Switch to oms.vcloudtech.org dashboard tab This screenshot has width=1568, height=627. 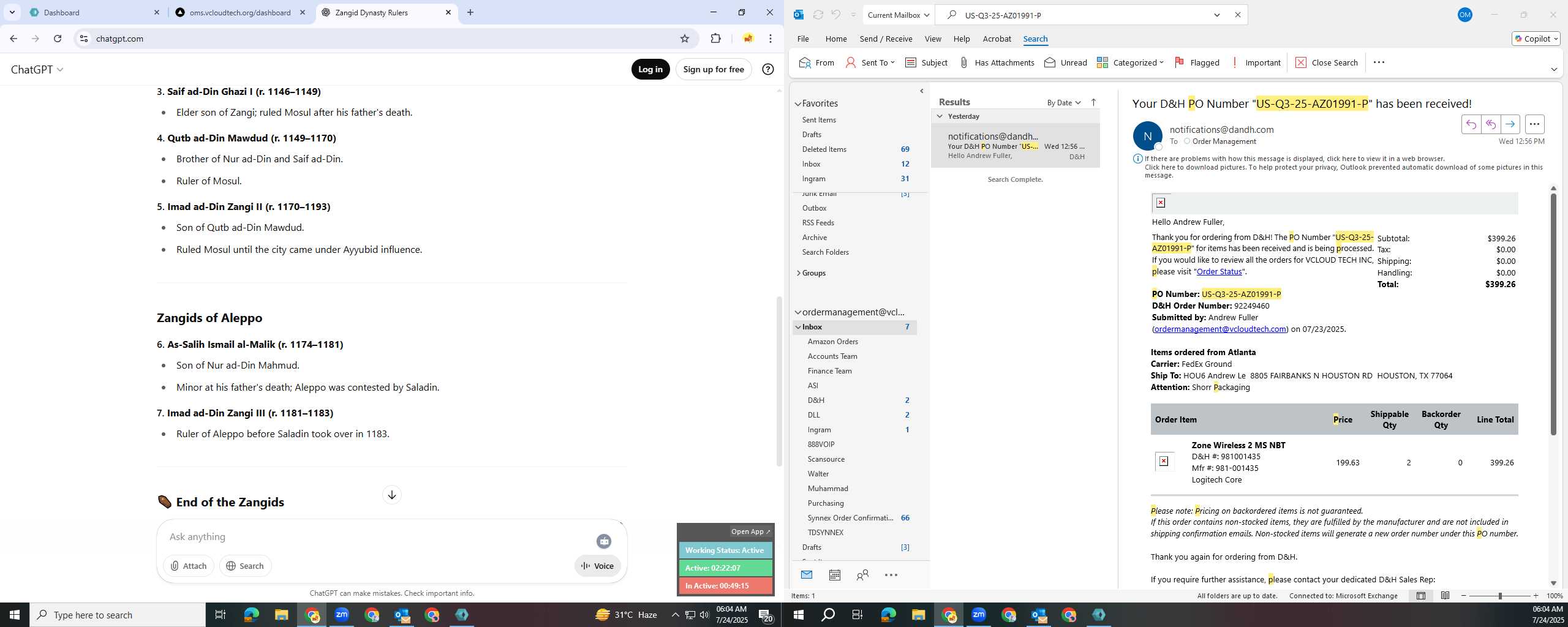point(240,12)
